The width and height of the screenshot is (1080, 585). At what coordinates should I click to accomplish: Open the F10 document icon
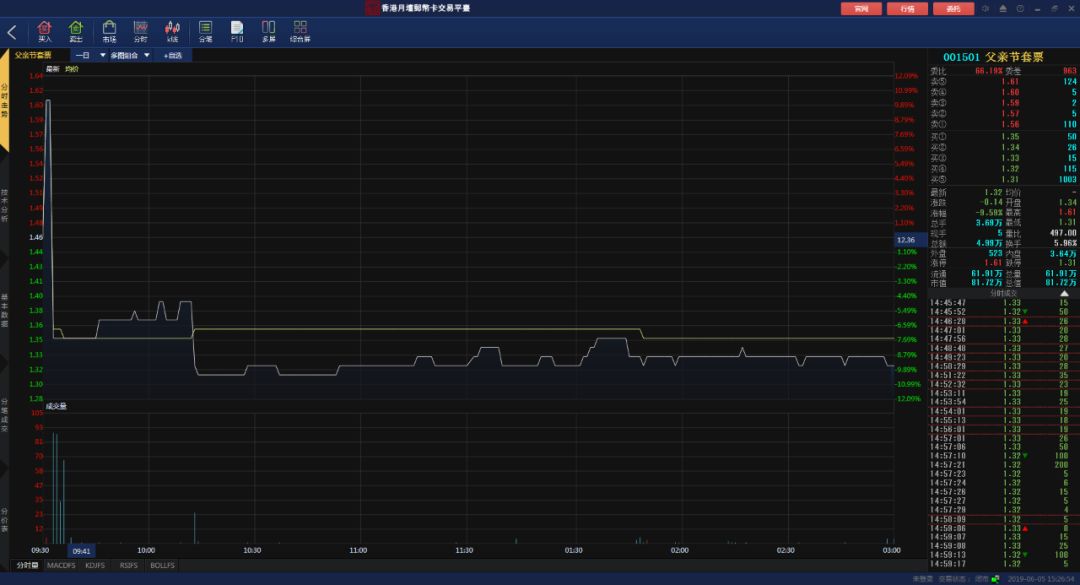[237, 31]
